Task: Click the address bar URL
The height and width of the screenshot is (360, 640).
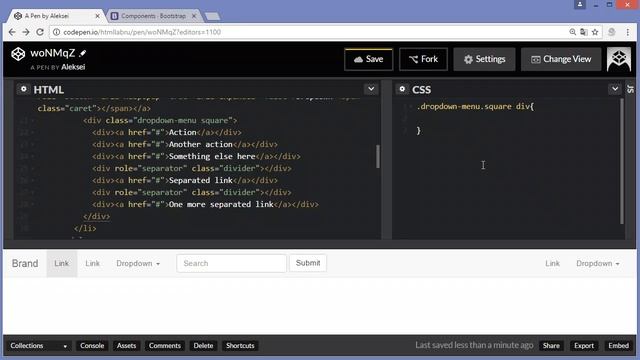Action: pyautogui.click(x=142, y=32)
